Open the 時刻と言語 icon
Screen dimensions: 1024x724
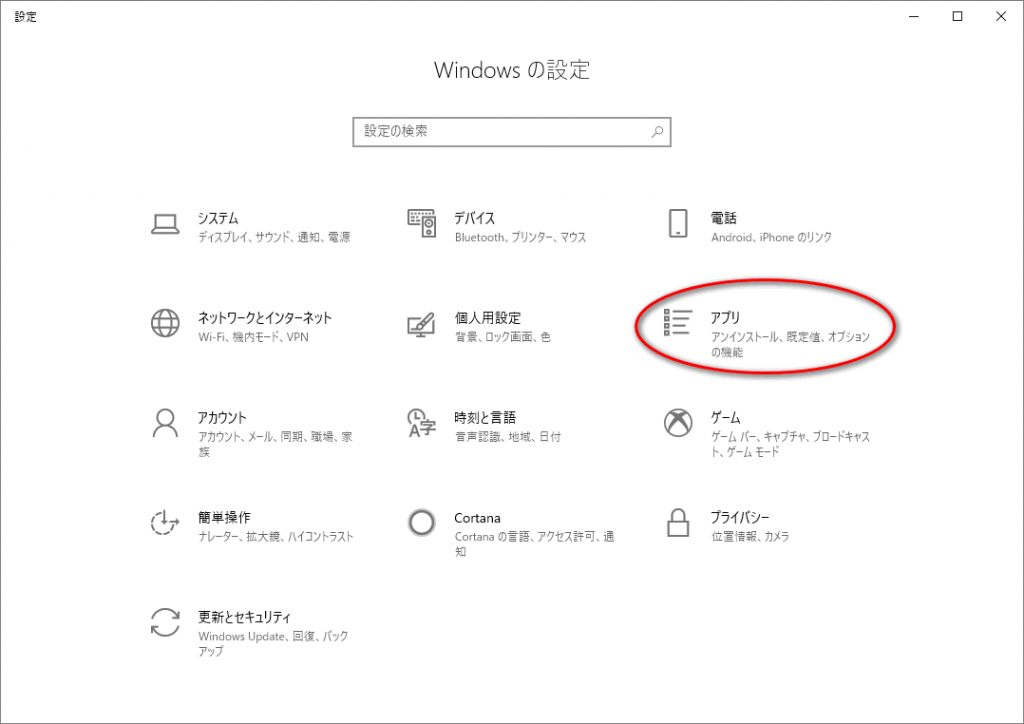point(422,423)
